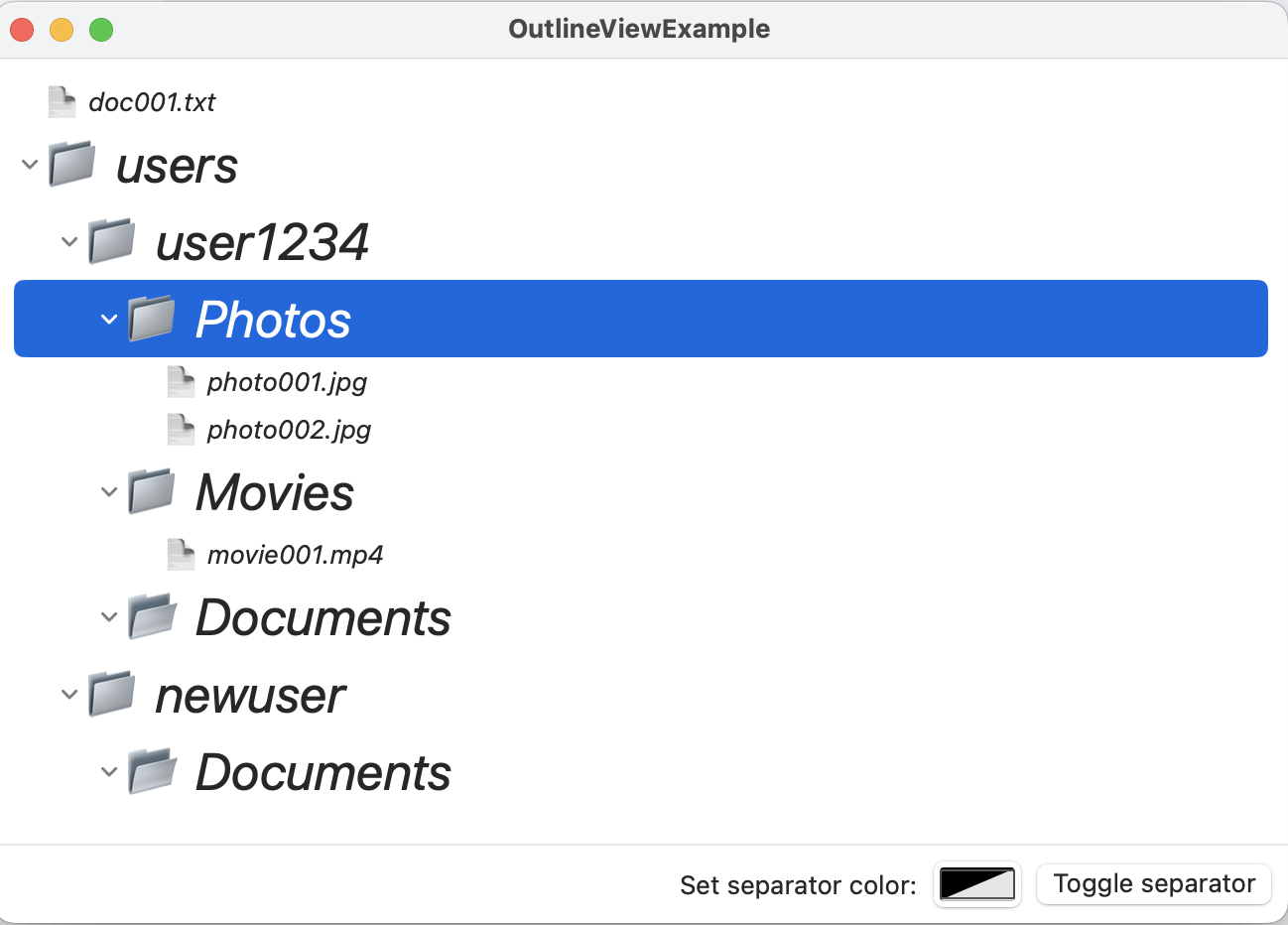
Task: Click the users folder icon
Action: 70,165
